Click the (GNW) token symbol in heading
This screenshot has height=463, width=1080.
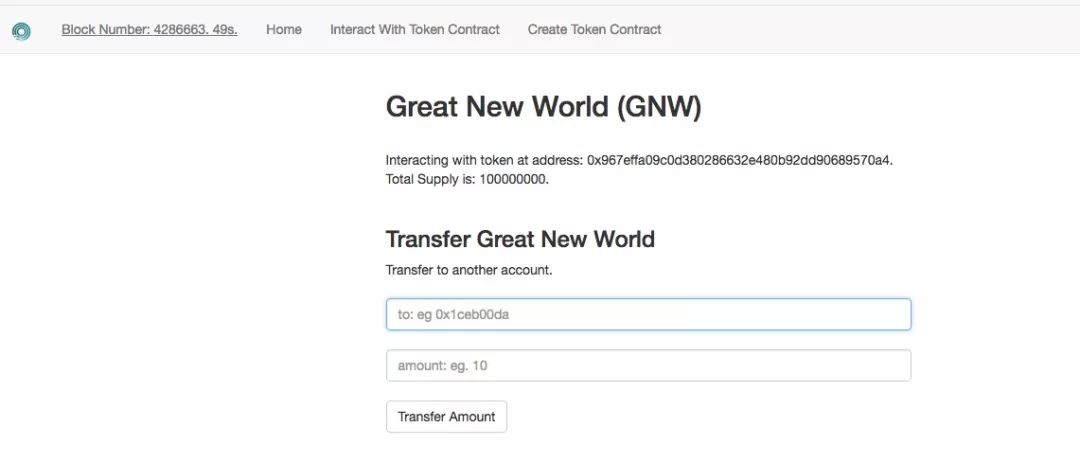[x=659, y=107]
